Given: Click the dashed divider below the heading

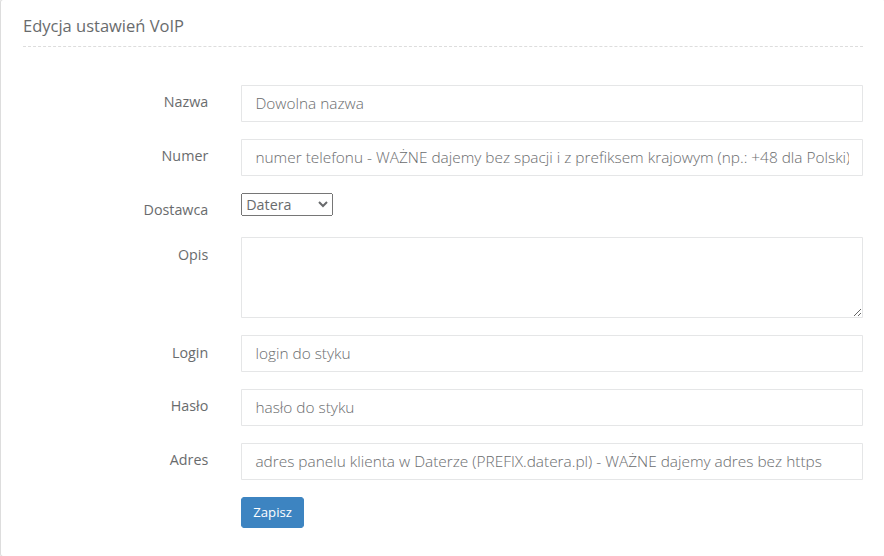Looking at the screenshot, I should coord(442,47).
